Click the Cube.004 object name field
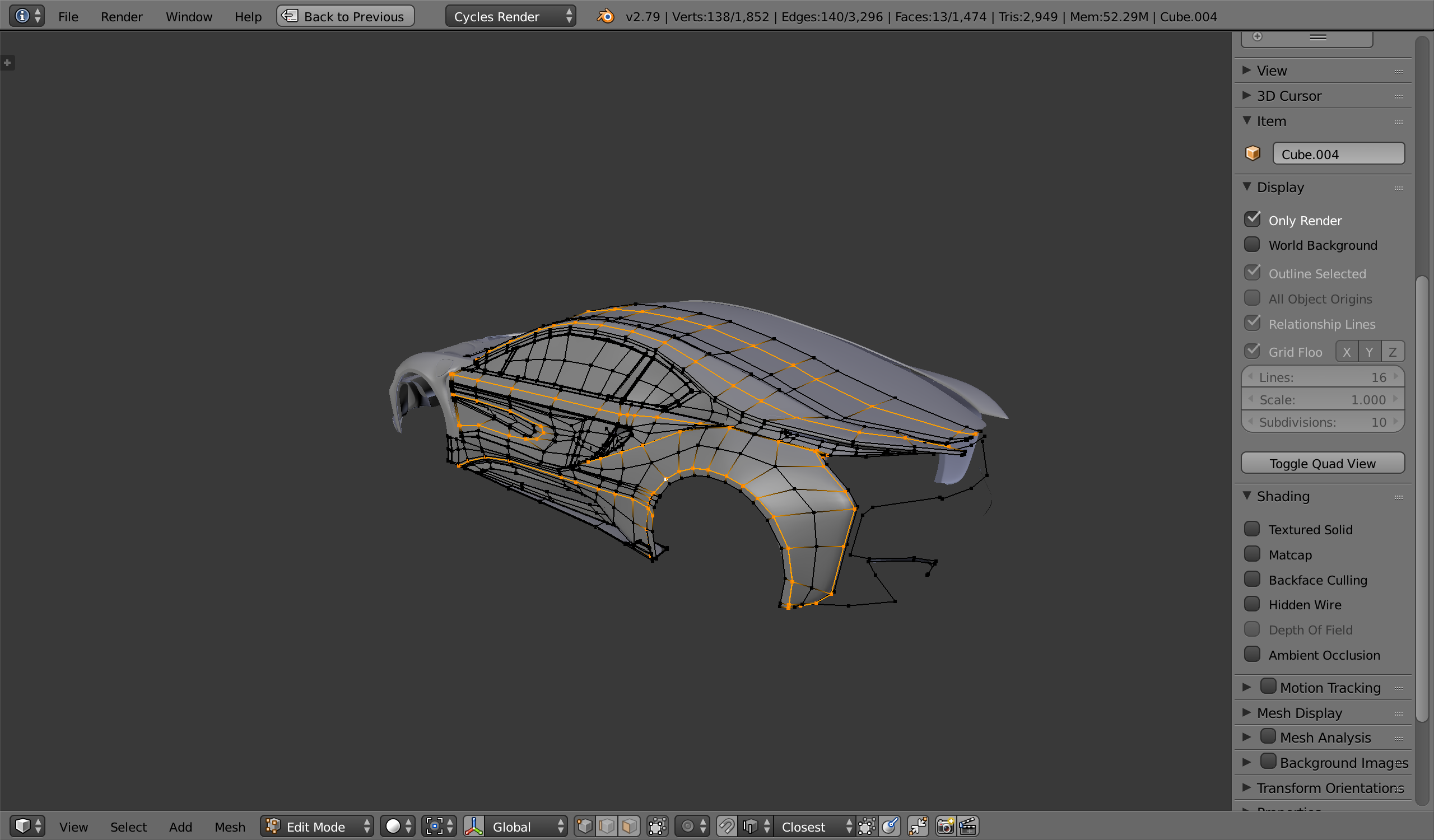This screenshot has height=840, width=1434. pyautogui.click(x=1338, y=154)
